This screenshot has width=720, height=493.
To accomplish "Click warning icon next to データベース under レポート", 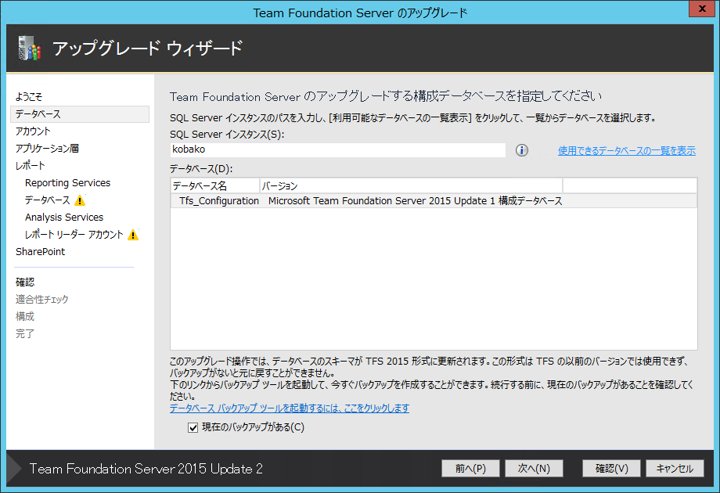I will 80,201.
